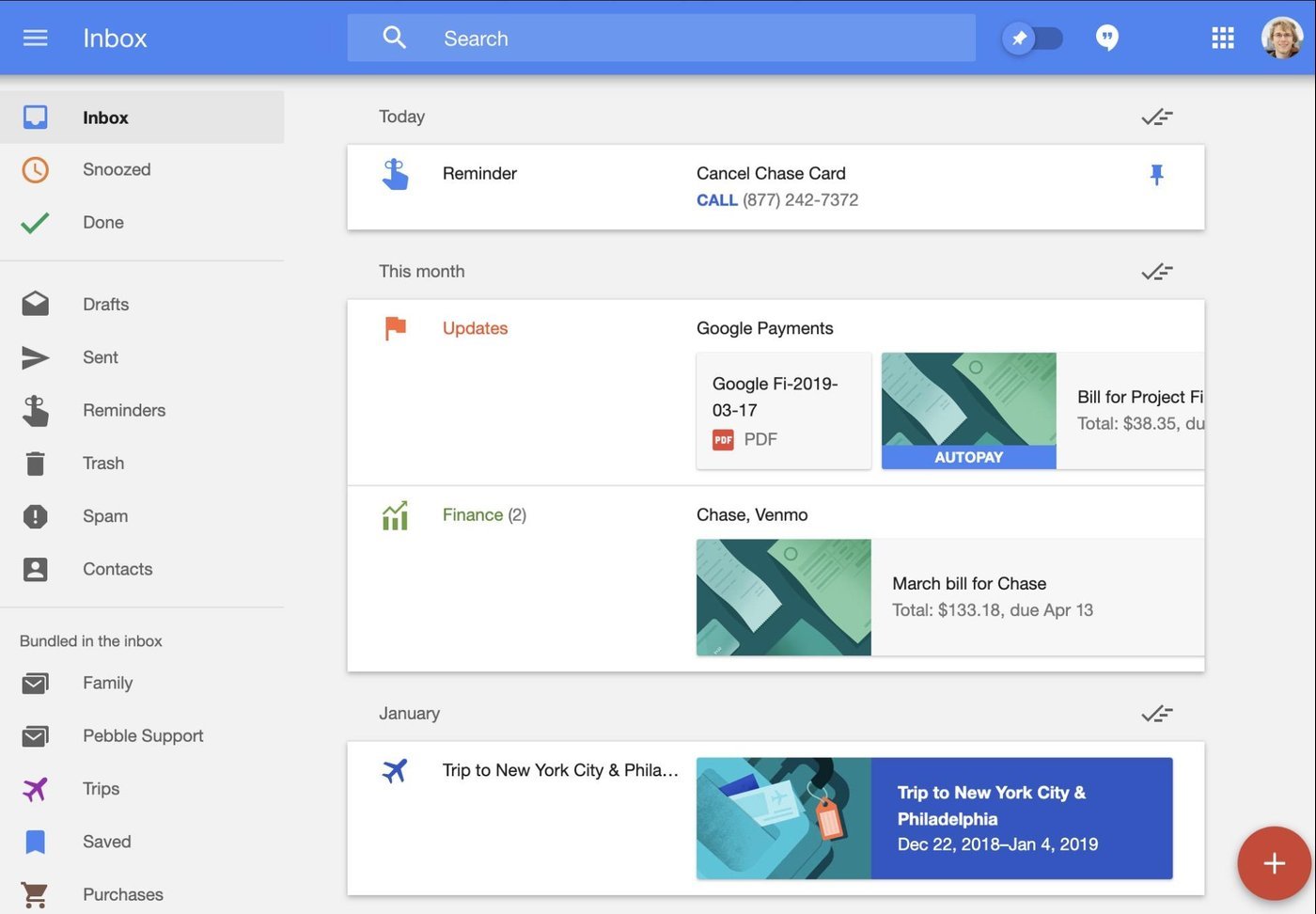Expand the Finance bundle
Image resolution: width=1316 pixels, height=914 pixels.
pos(473,515)
